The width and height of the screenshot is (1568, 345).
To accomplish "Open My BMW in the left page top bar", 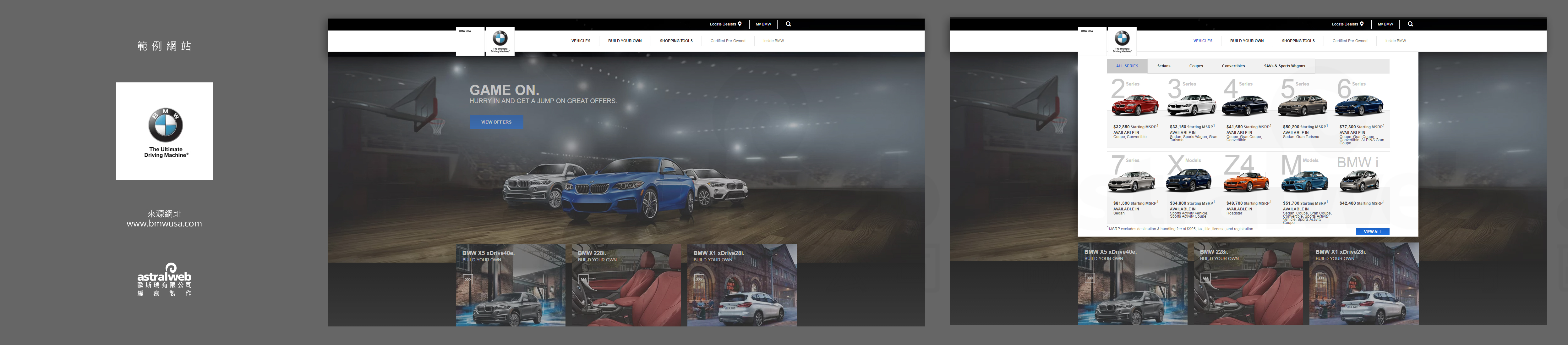I will tap(763, 25).
